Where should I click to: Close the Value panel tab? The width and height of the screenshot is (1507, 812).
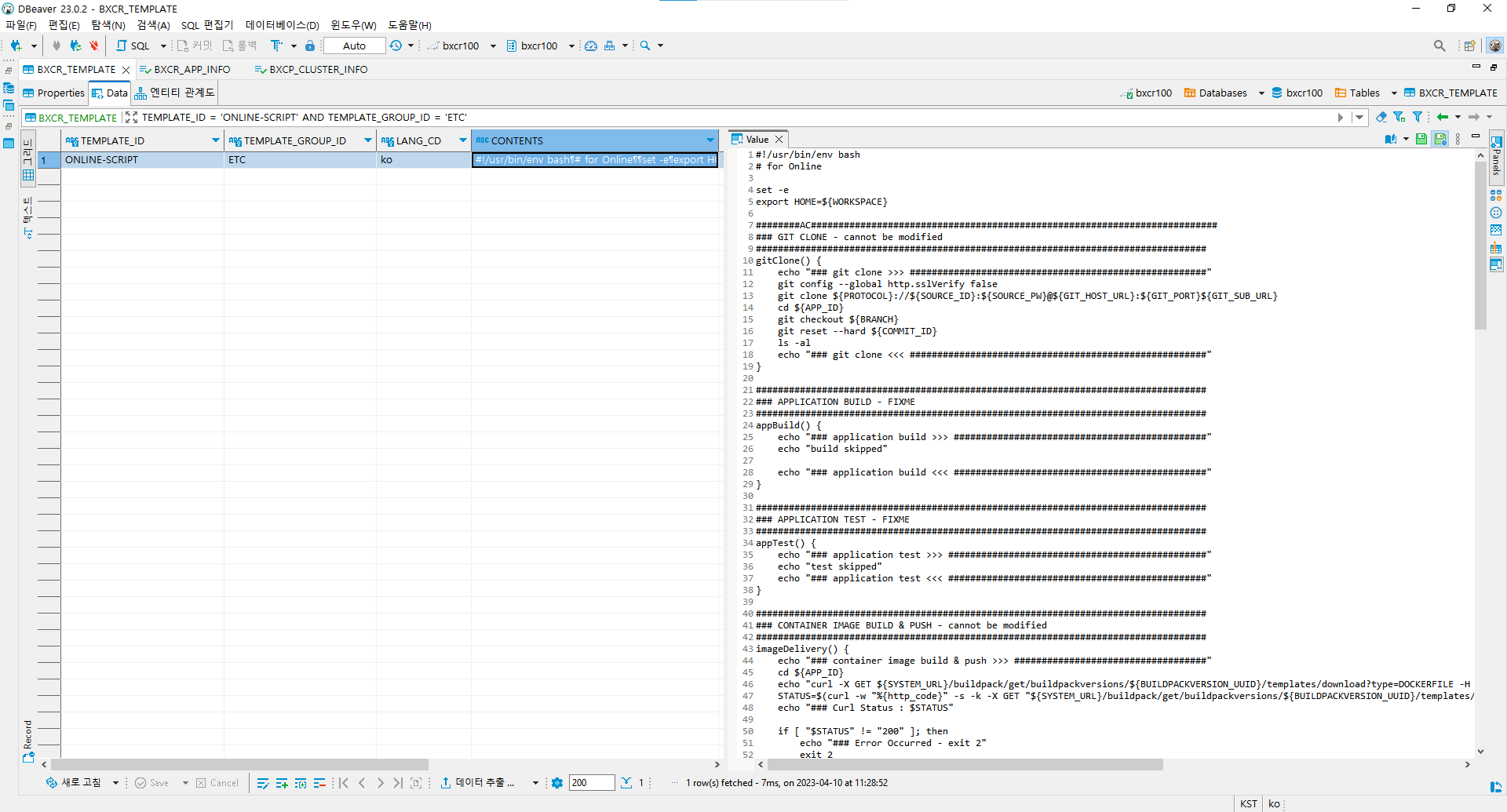tap(779, 140)
